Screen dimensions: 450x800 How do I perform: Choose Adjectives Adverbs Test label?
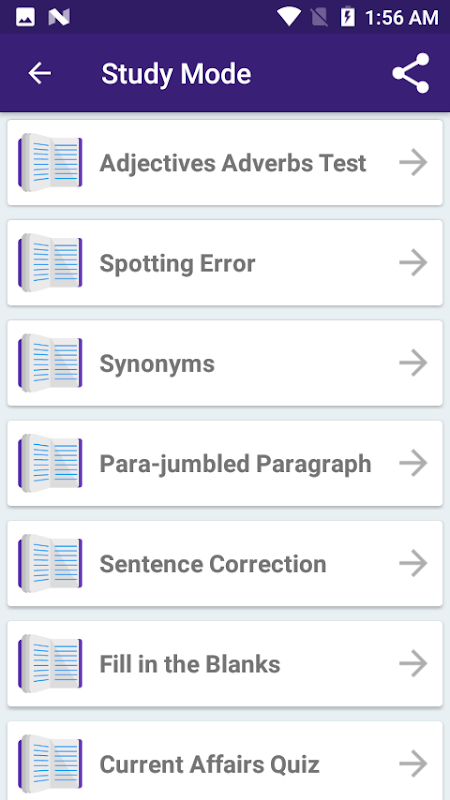tap(233, 163)
